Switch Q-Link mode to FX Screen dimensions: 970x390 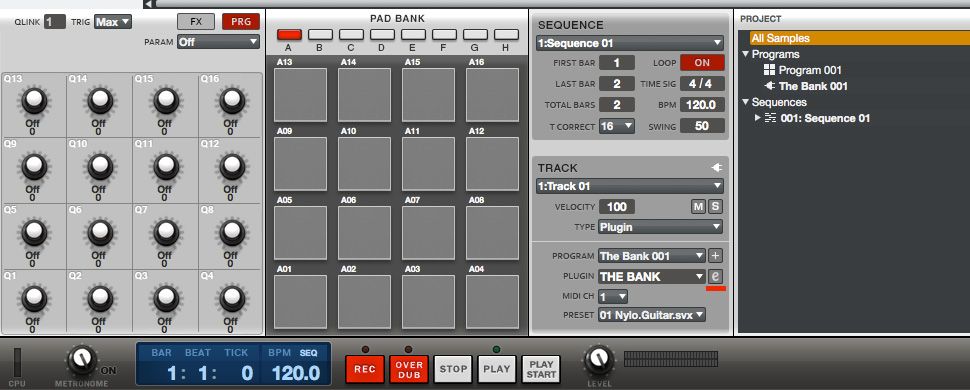click(x=196, y=22)
